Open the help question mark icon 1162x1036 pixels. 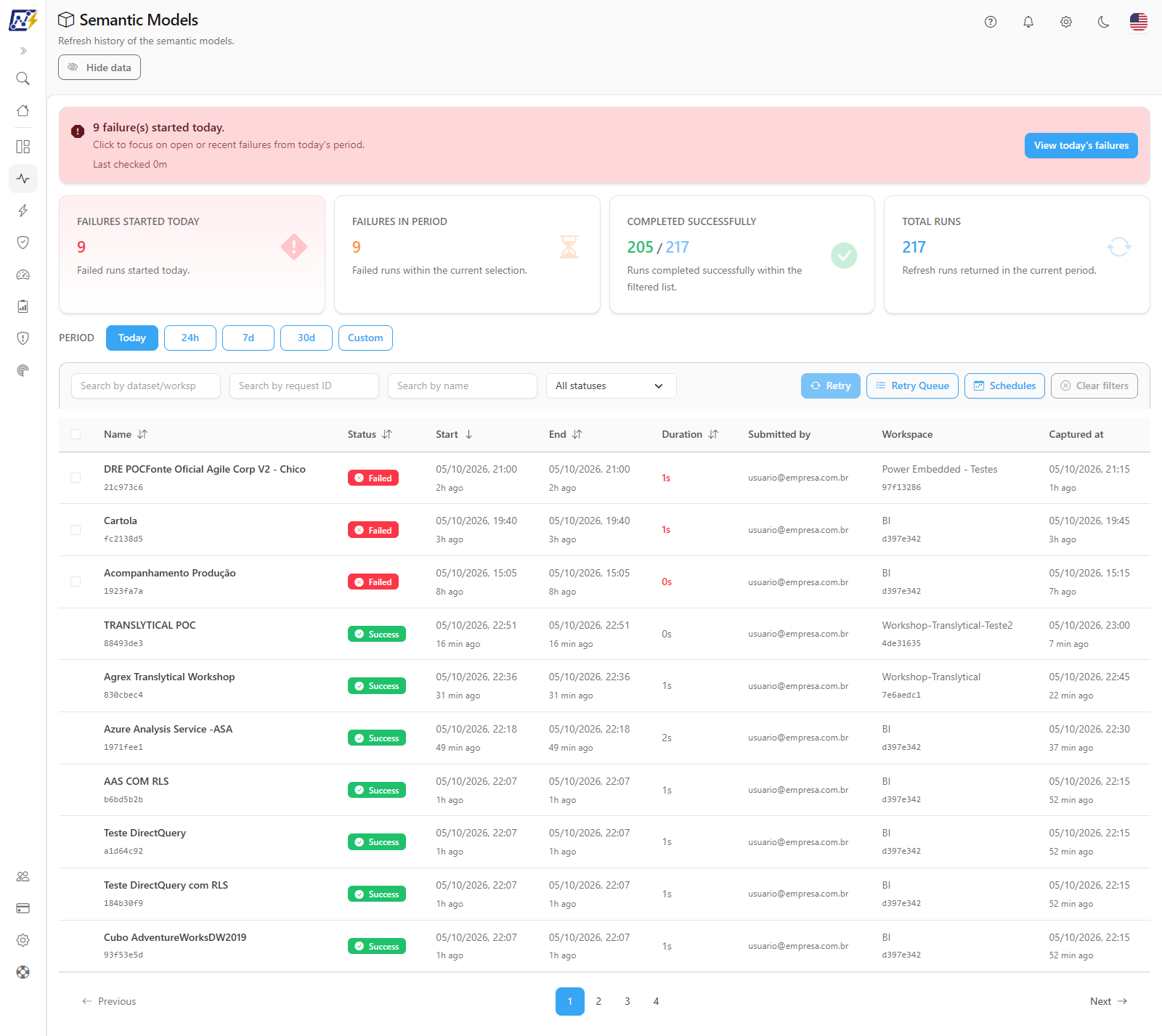[x=991, y=22]
